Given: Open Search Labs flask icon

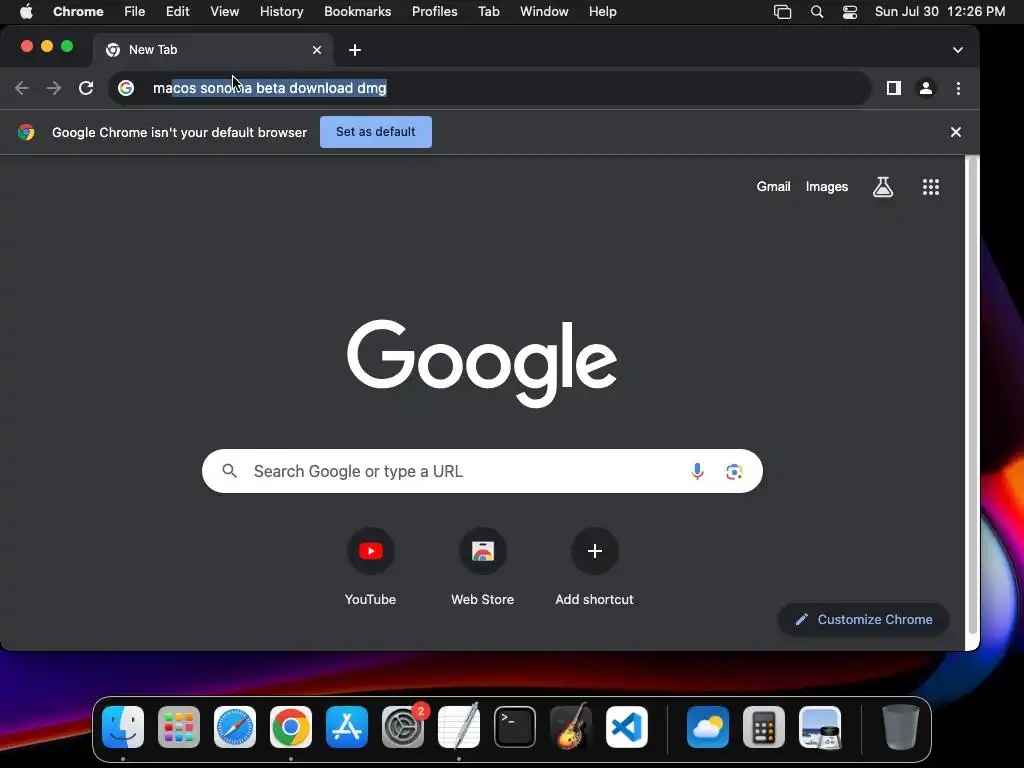Looking at the screenshot, I should (x=883, y=187).
